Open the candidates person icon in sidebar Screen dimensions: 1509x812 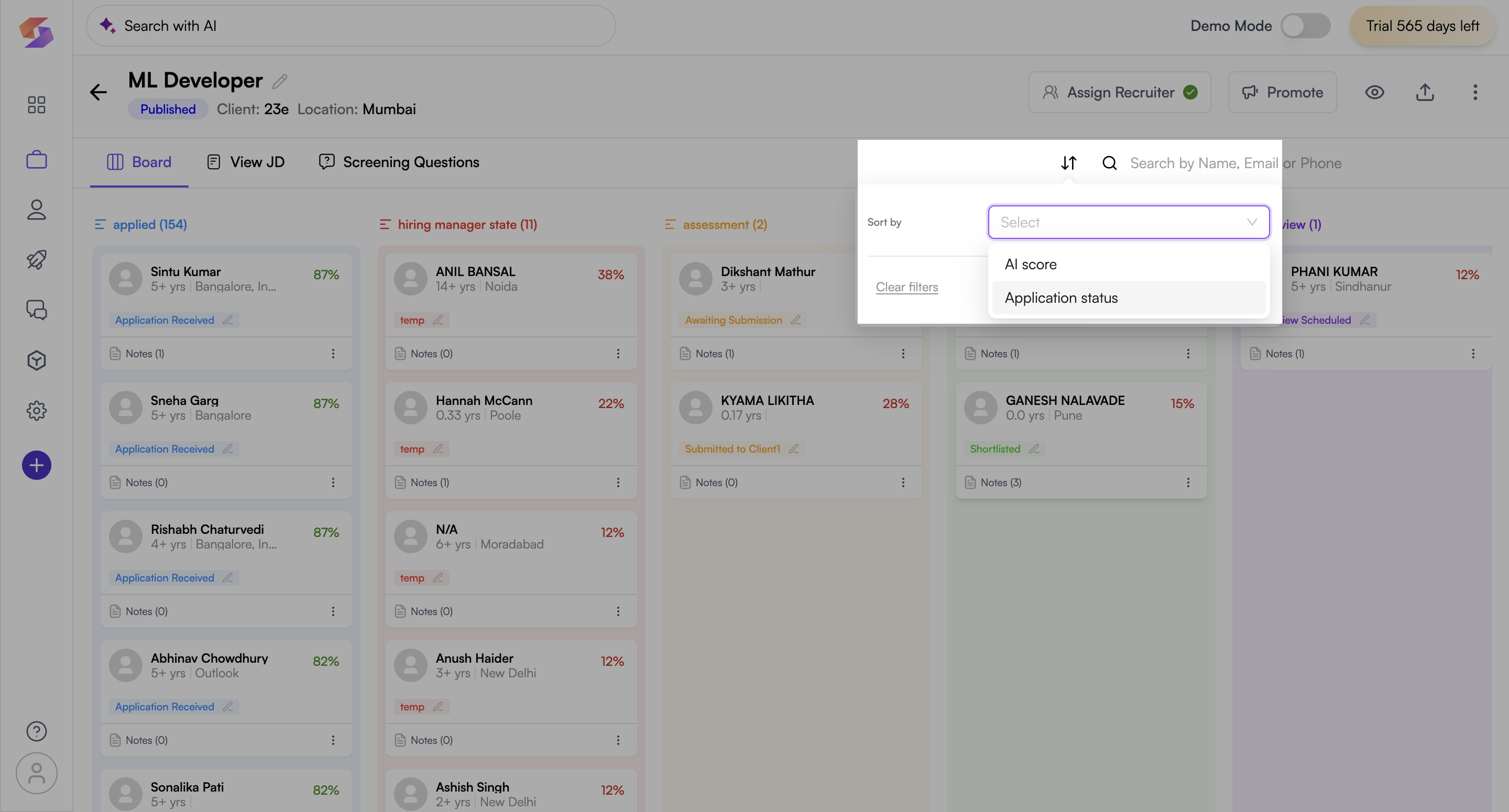[36, 210]
